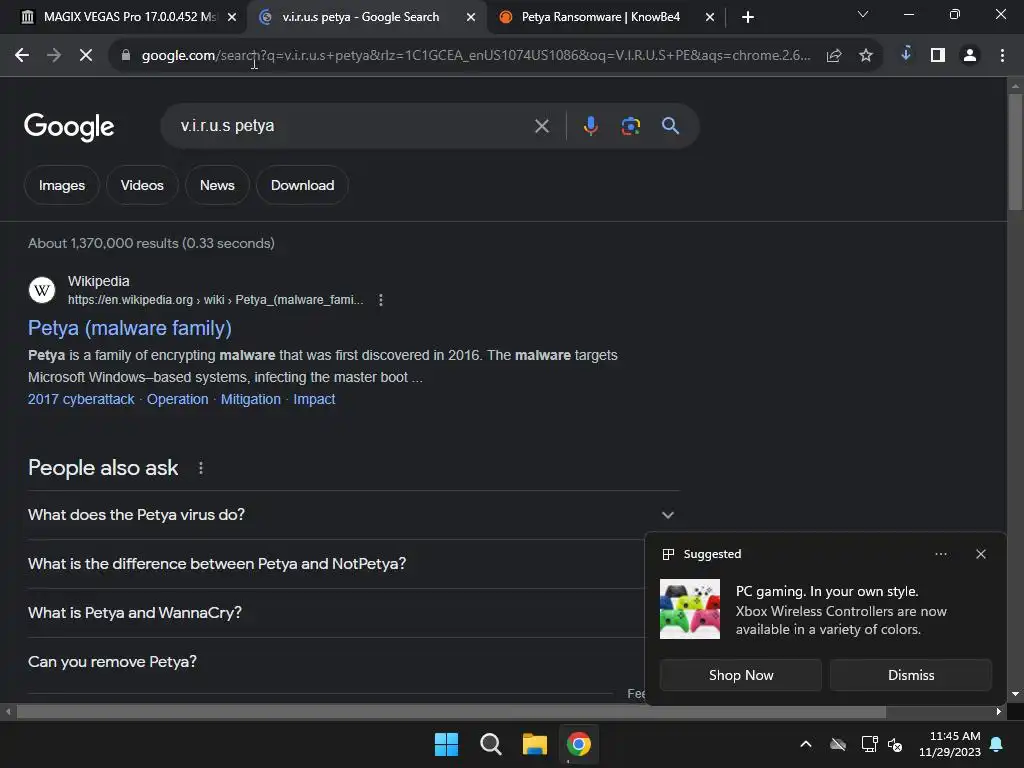Show hidden system tray icons
The height and width of the screenshot is (768, 1024).
click(806, 744)
